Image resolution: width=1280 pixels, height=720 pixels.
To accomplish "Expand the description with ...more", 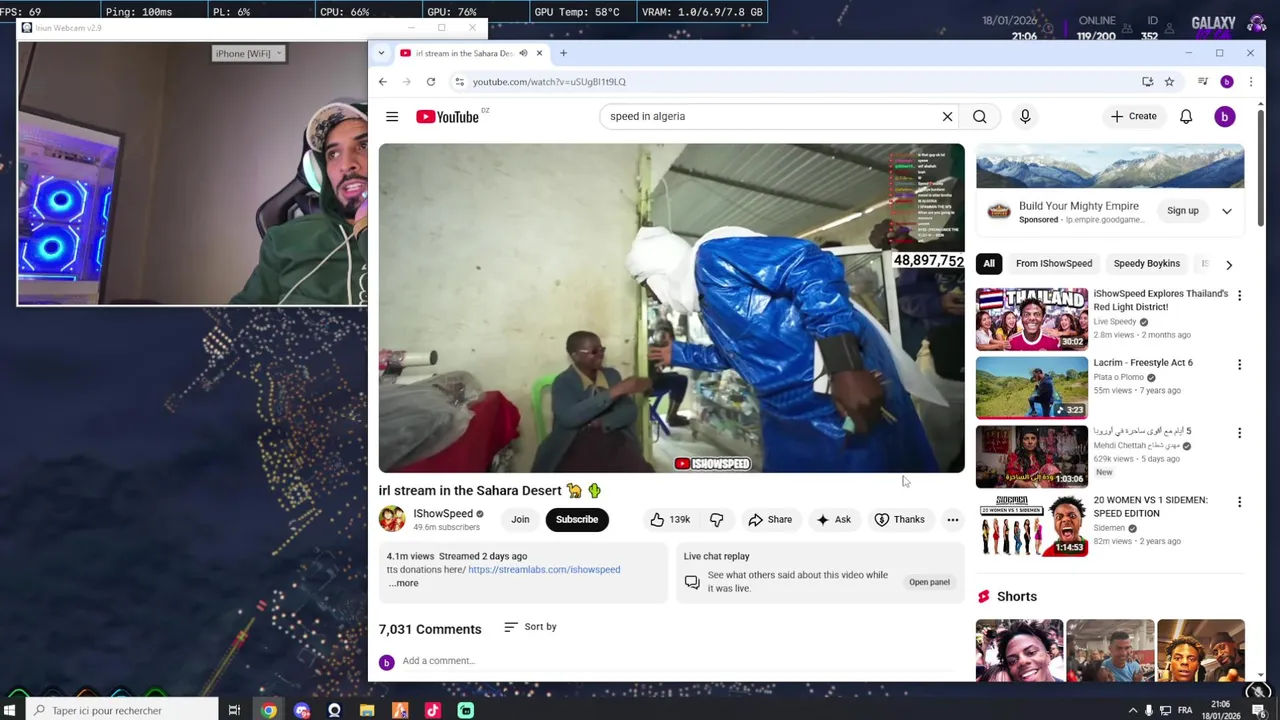I will [x=403, y=583].
